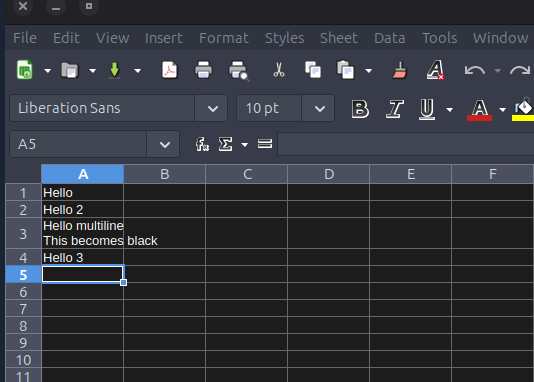Image resolution: width=534 pixels, height=382 pixels.
Task: Select cell containing "Hello 3"
Action: click(x=82, y=257)
